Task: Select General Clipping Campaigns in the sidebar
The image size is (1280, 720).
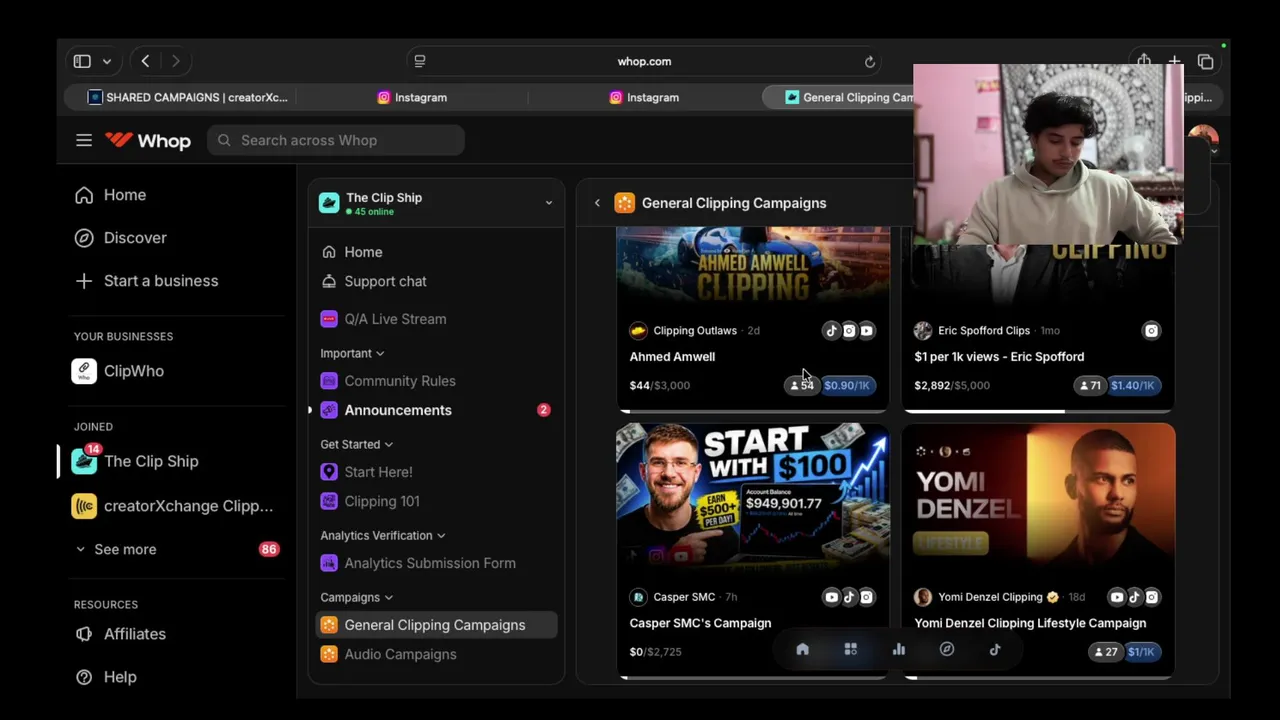Action: 435,625
